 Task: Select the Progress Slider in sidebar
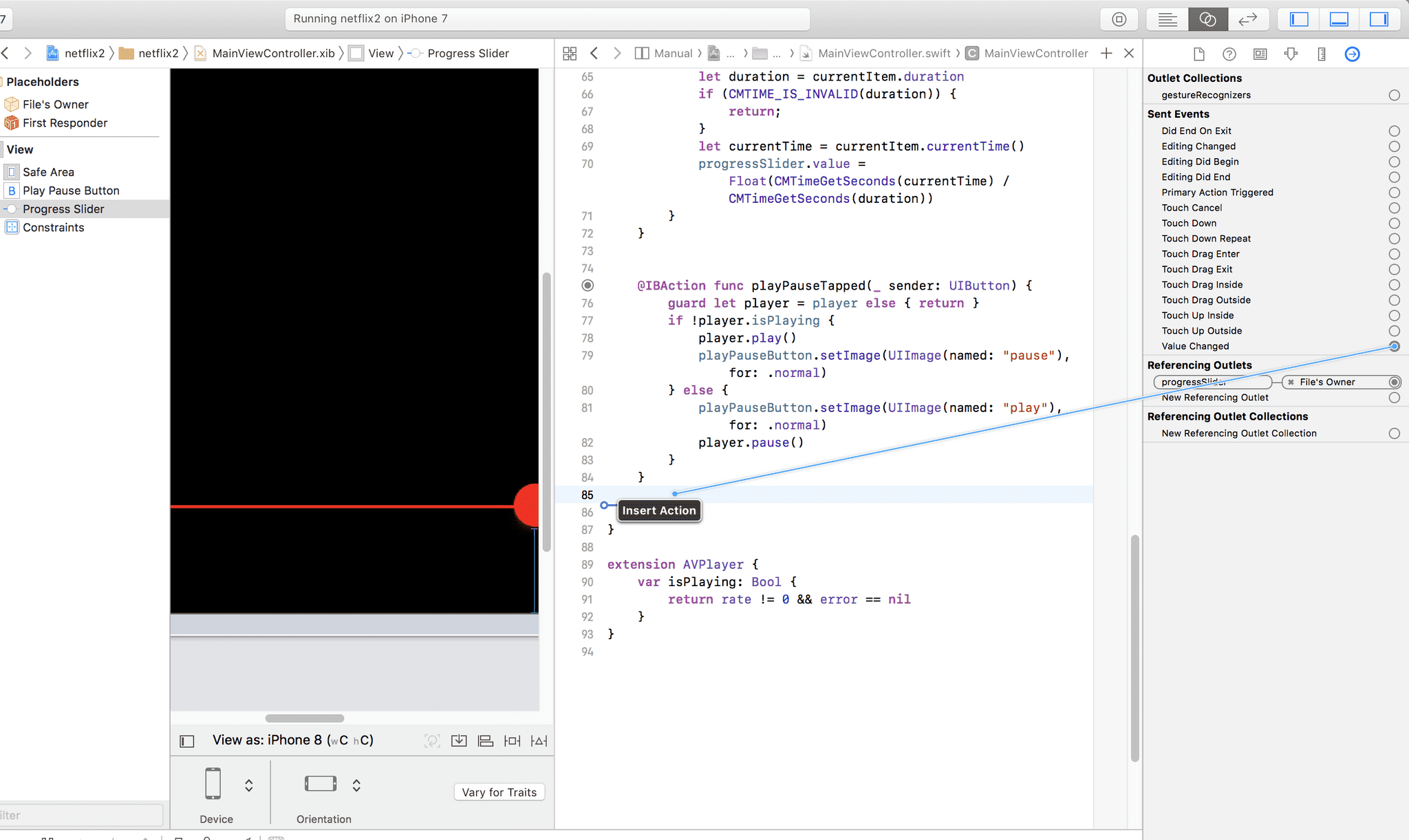(63, 208)
